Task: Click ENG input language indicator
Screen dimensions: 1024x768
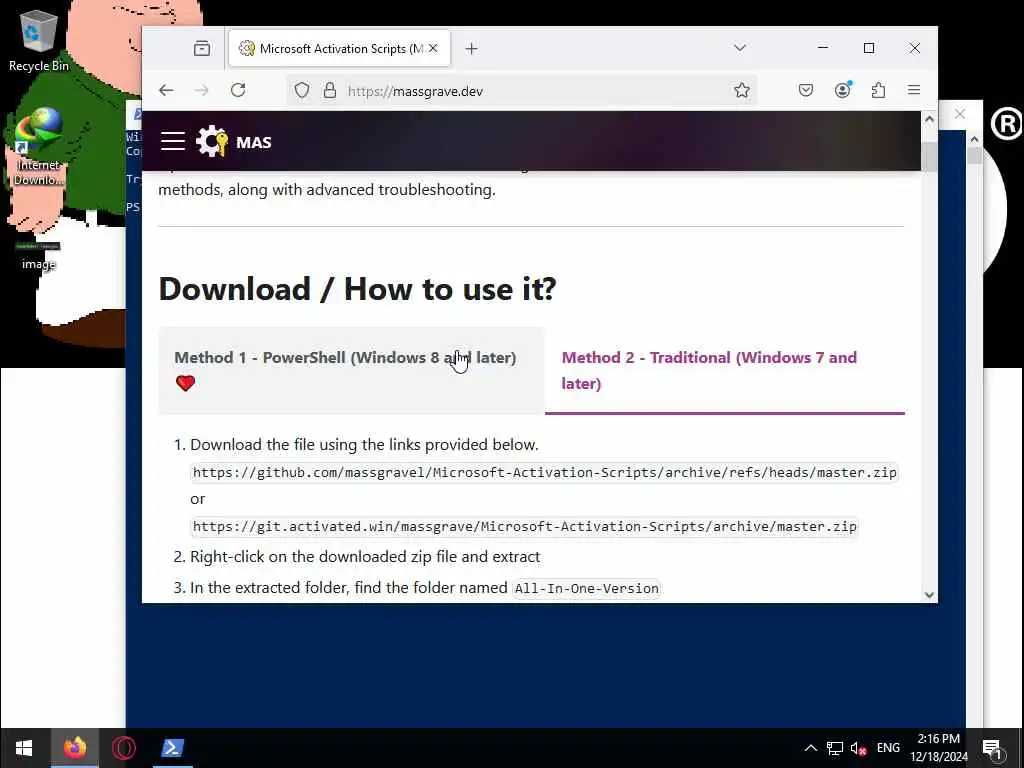Action: [x=888, y=748]
